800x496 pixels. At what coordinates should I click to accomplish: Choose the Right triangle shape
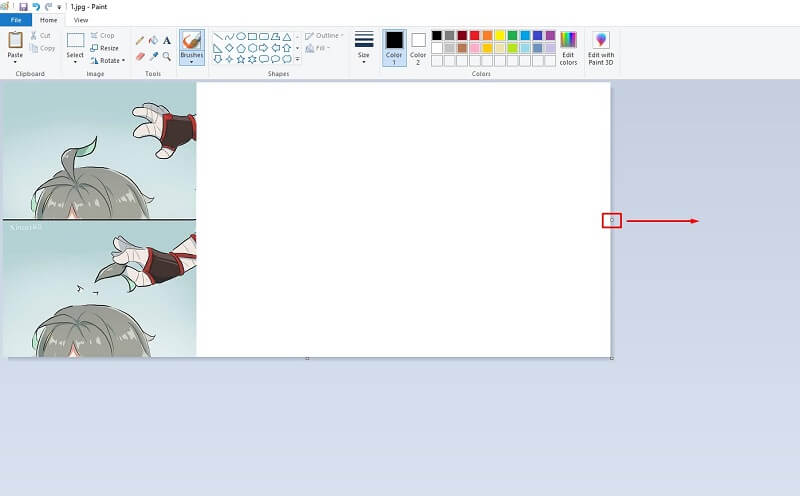click(218, 48)
